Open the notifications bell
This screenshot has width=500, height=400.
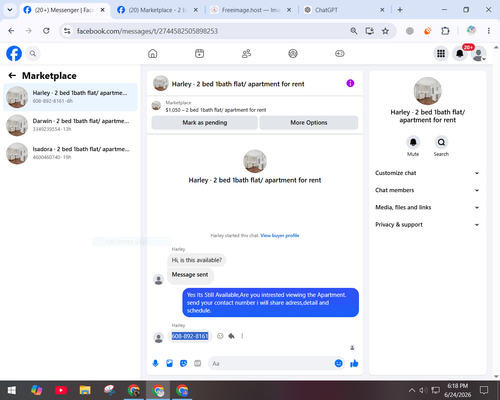460,53
